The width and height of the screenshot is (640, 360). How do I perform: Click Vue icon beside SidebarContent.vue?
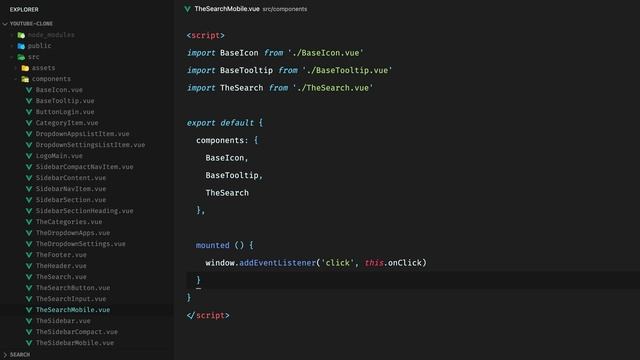coord(29,178)
